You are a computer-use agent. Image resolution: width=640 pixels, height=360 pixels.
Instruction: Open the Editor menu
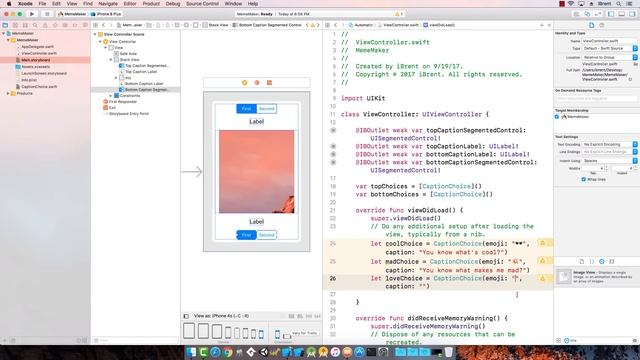tap(130, 4)
